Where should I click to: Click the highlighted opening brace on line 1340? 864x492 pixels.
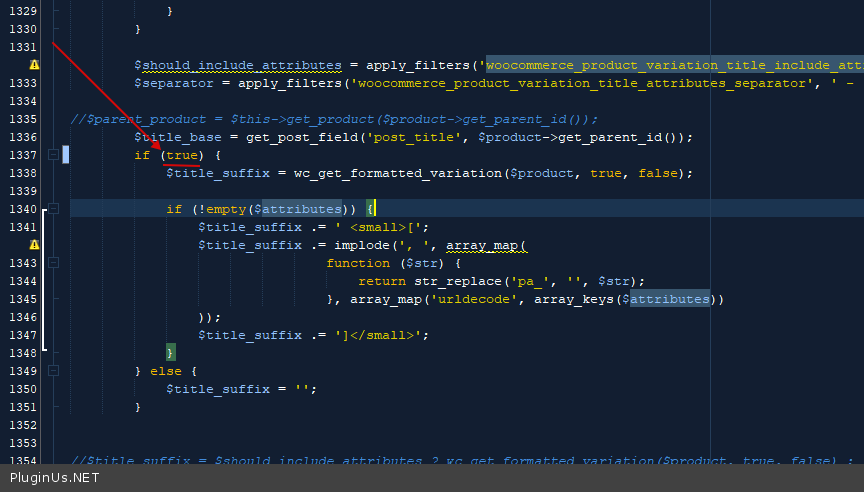tap(370, 209)
